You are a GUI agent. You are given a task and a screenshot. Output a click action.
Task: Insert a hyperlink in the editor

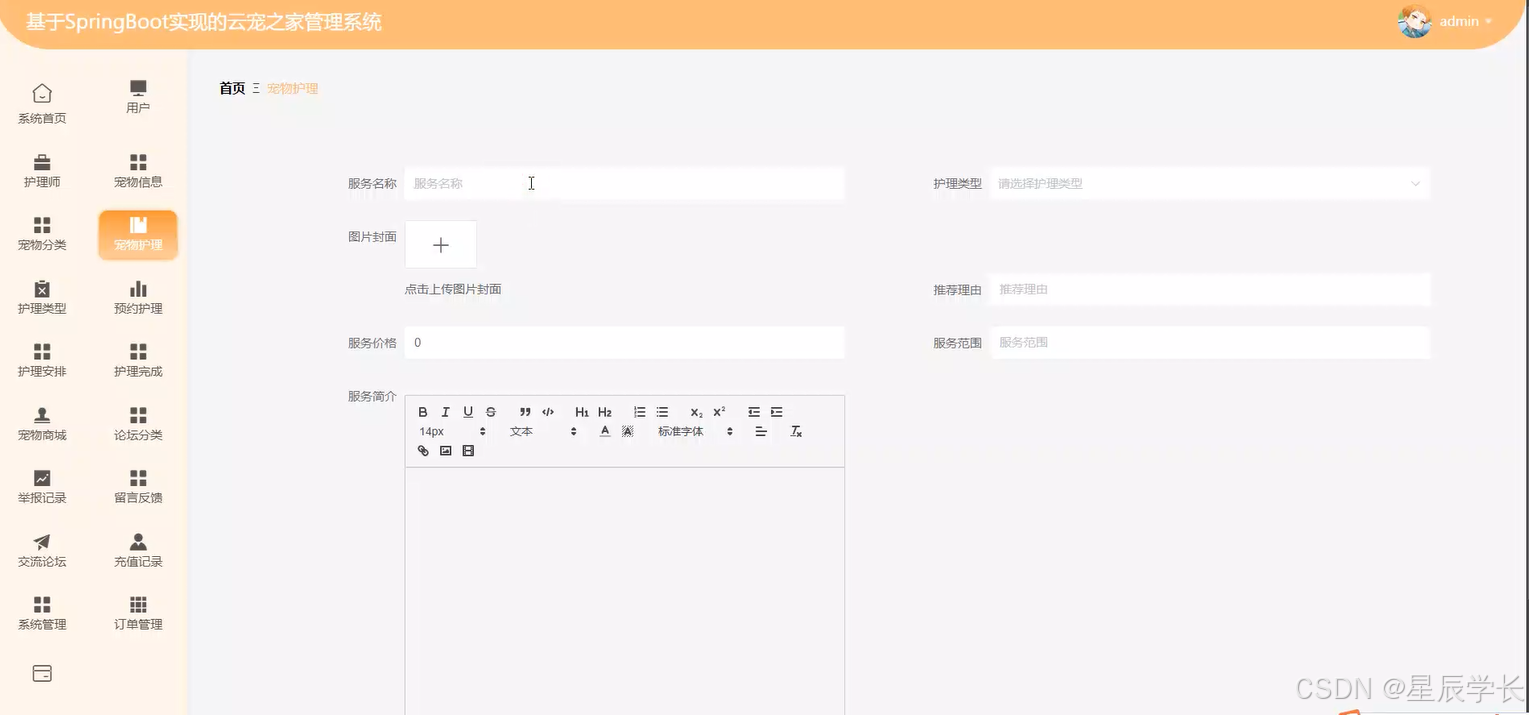tap(423, 451)
